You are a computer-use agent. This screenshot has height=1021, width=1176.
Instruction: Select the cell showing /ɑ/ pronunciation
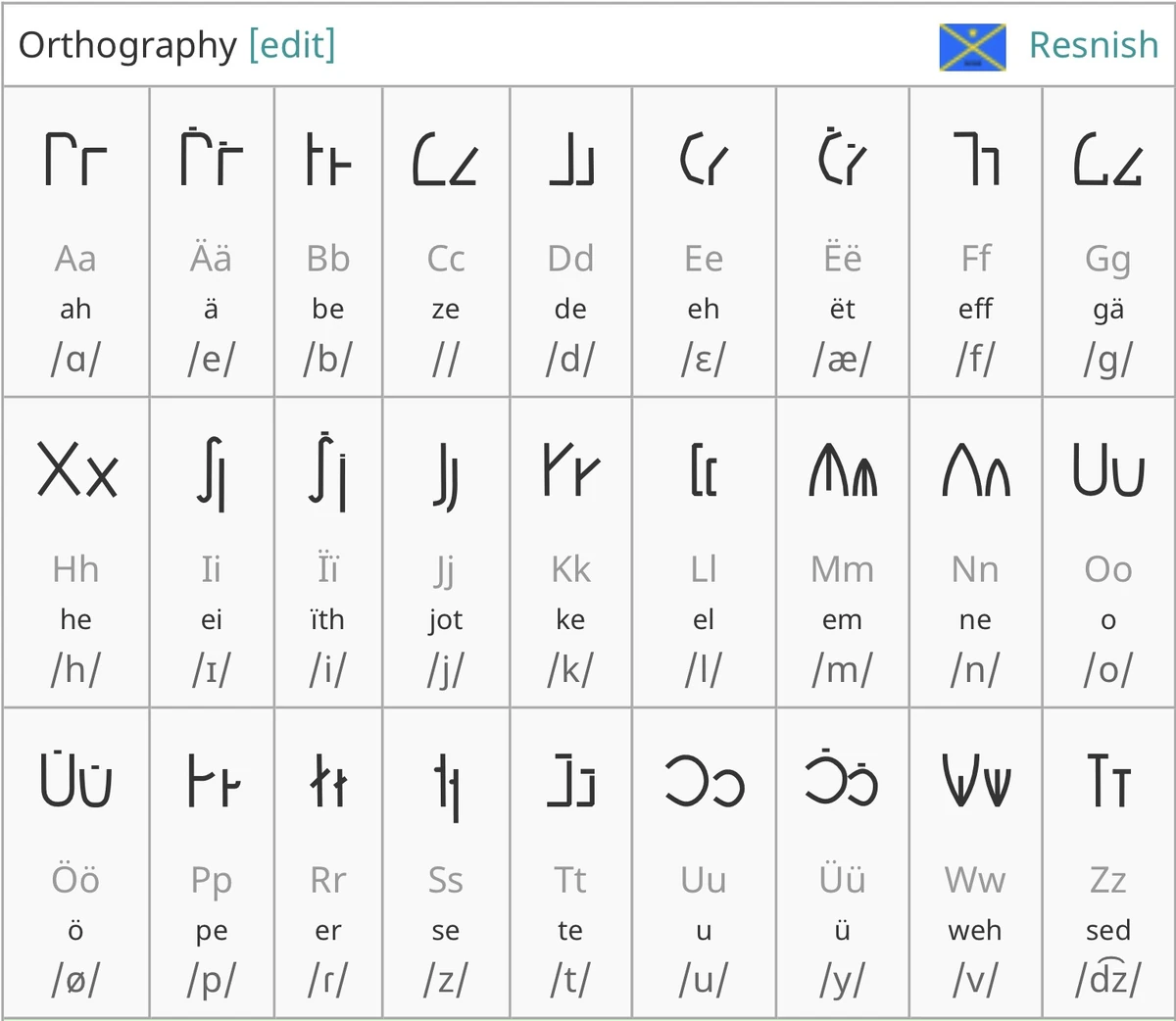[x=76, y=359]
